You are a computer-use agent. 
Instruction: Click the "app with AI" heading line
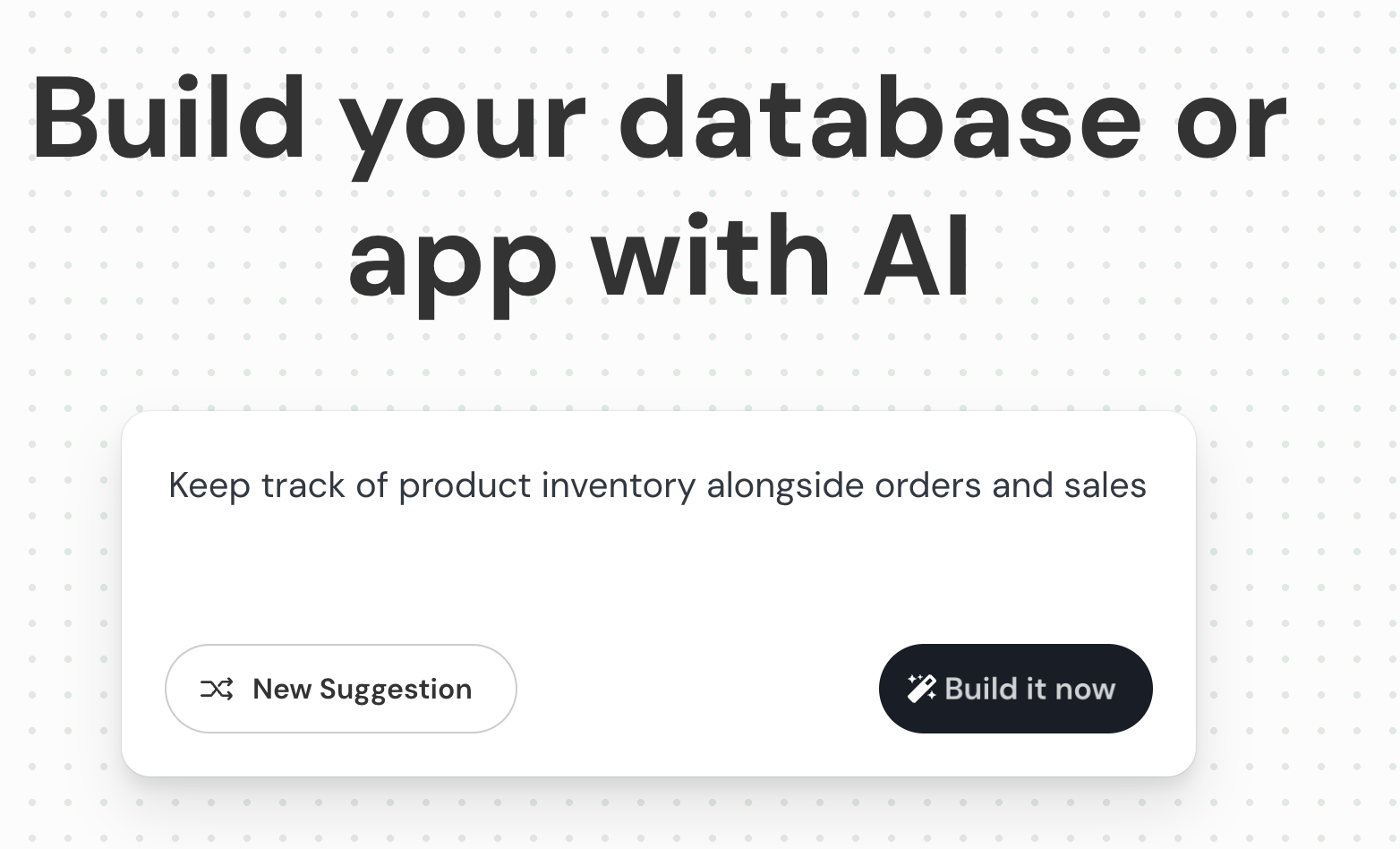point(659,258)
